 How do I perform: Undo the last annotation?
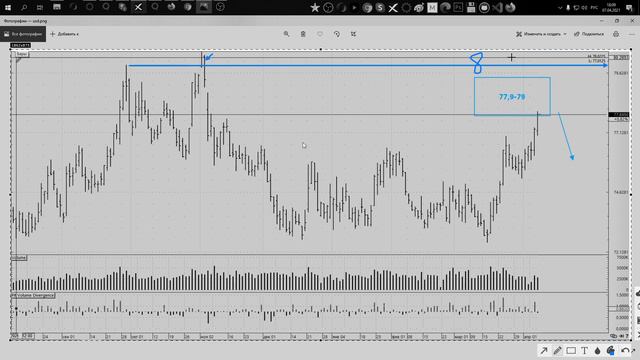pos(625,351)
